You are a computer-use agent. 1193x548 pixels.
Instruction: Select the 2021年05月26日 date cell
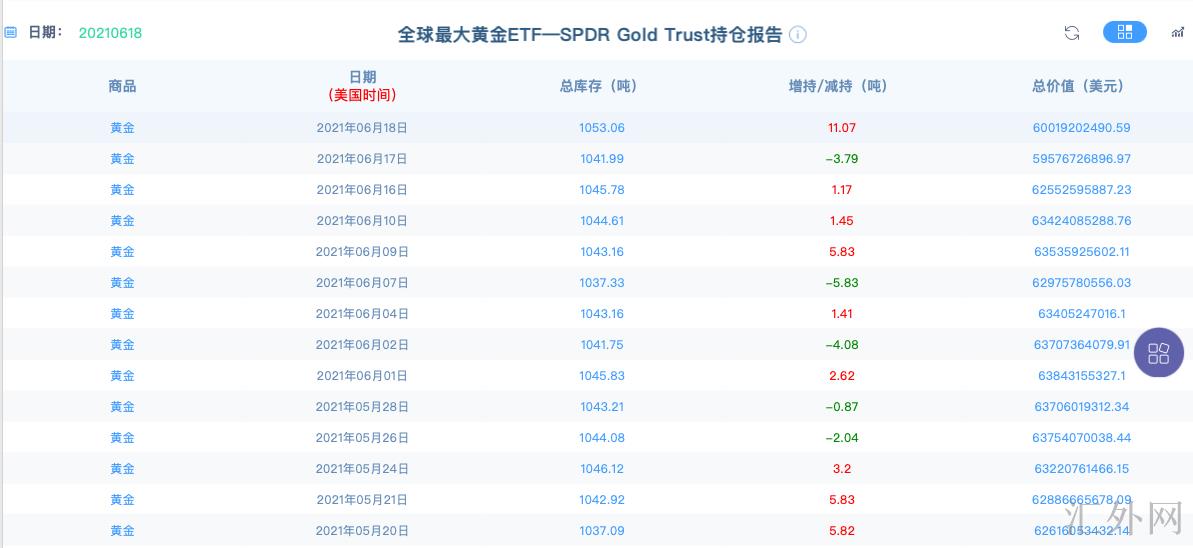362,438
